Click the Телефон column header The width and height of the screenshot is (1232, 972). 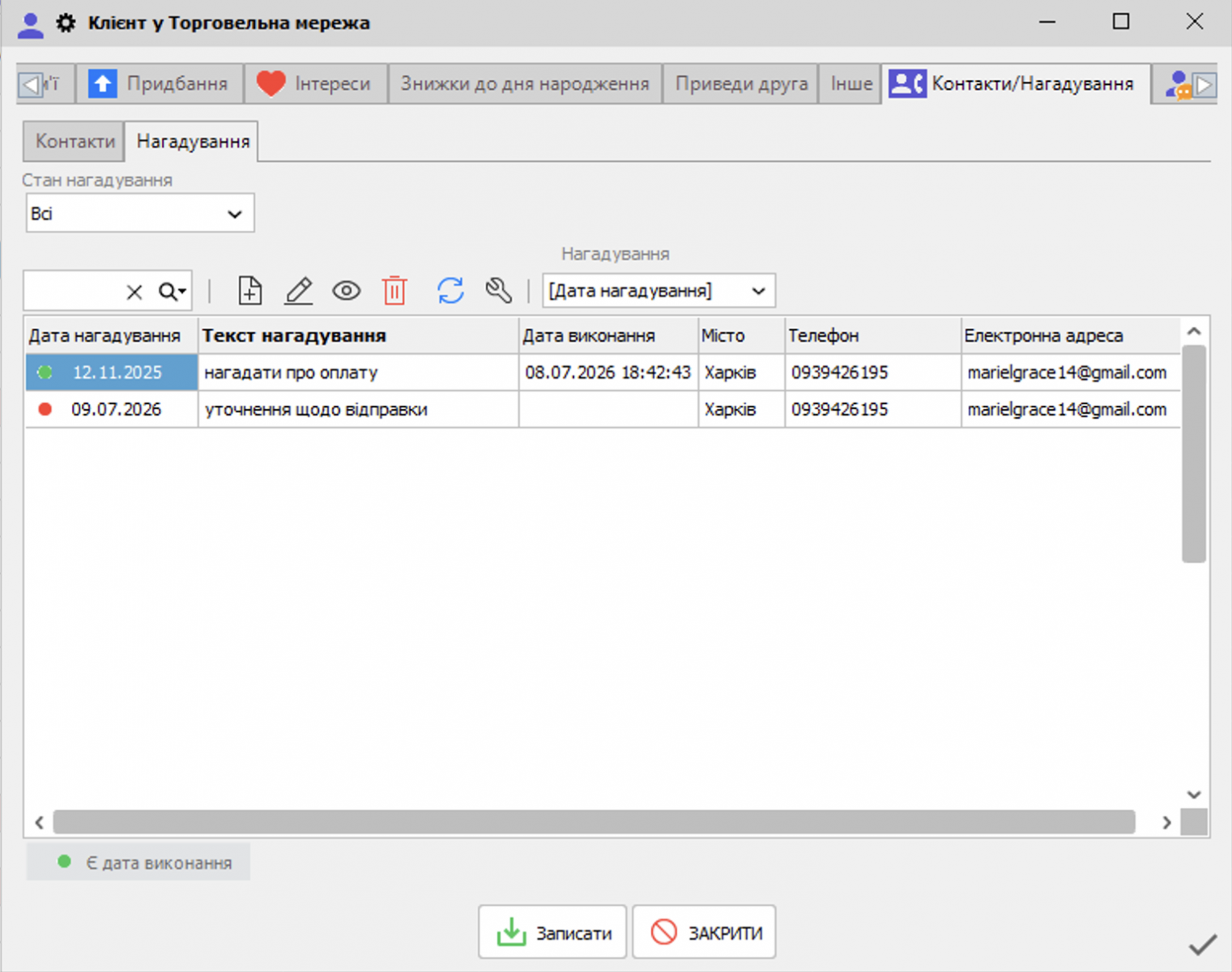(x=872, y=335)
